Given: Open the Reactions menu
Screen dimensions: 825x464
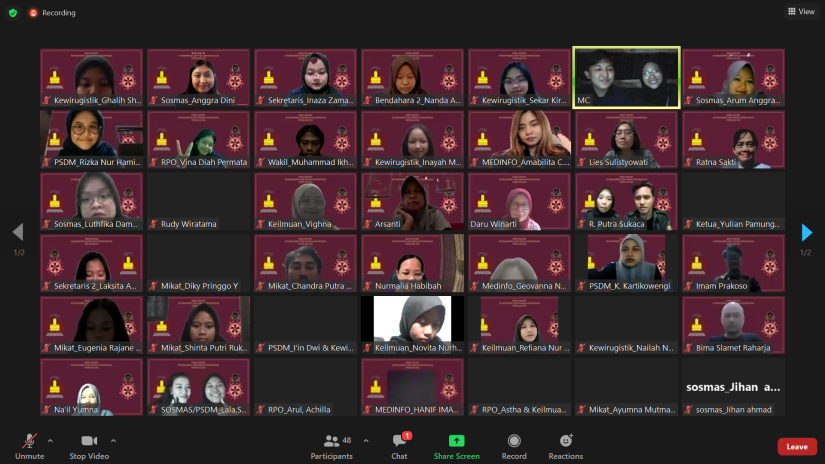Looking at the screenshot, I should click(x=565, y=445).
